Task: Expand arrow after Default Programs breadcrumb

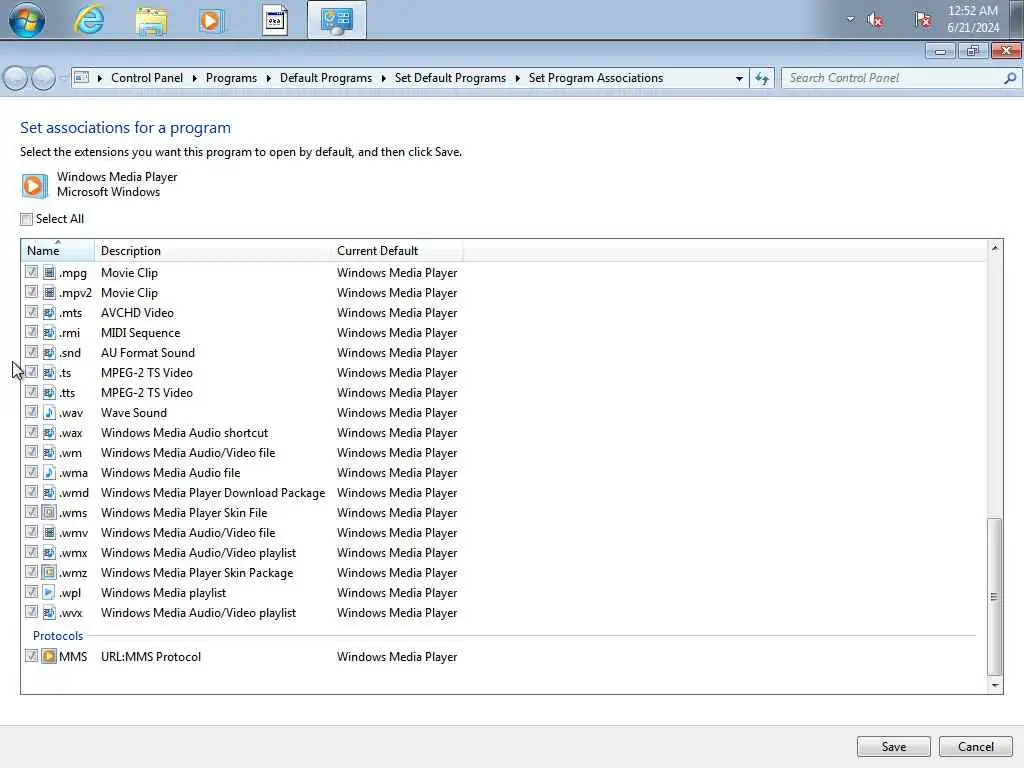Action: 383,78
